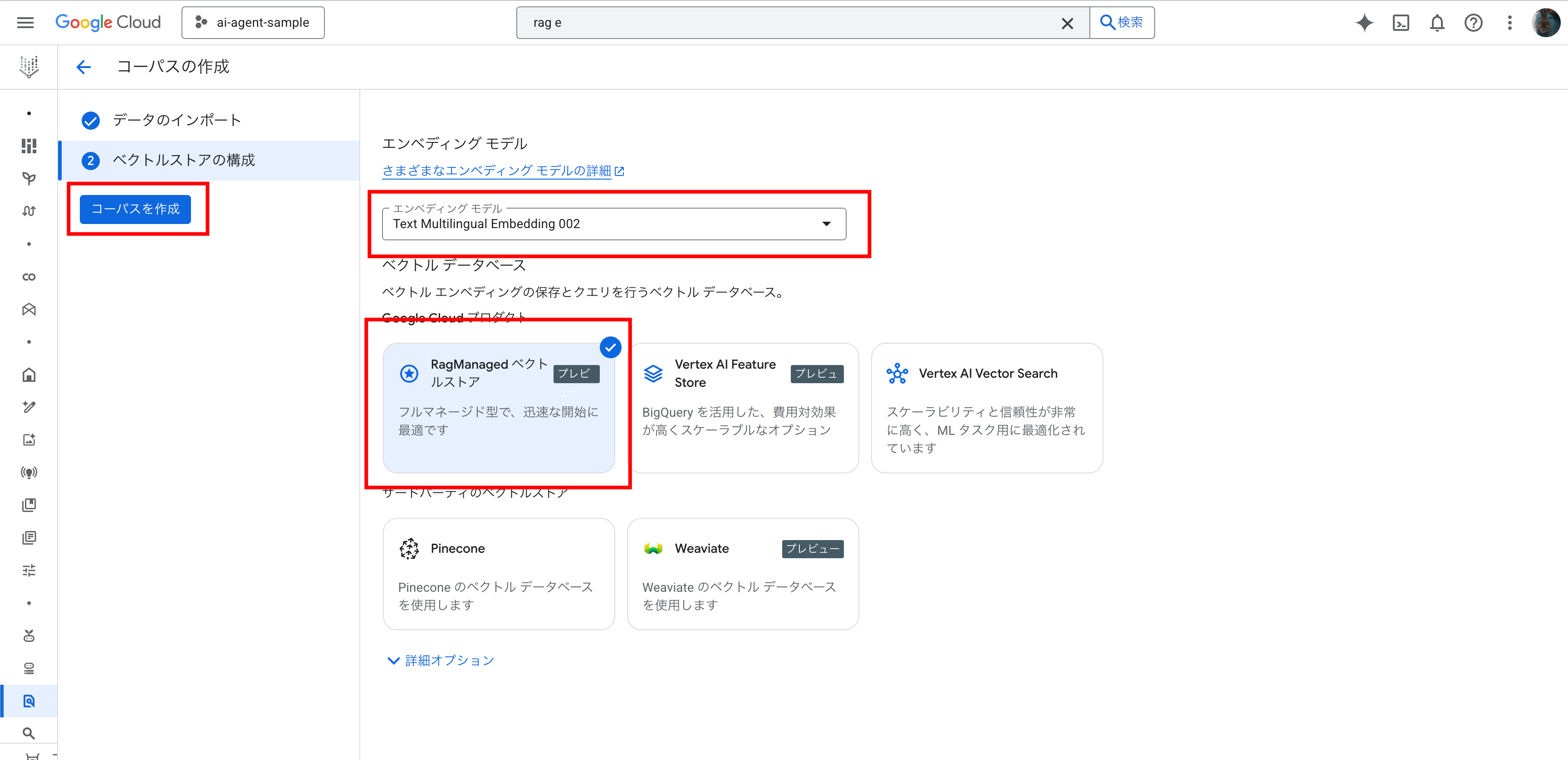The image size is (1568, 760).
Task: Open the main navigation hamburger menu
Action: point(25,23)
